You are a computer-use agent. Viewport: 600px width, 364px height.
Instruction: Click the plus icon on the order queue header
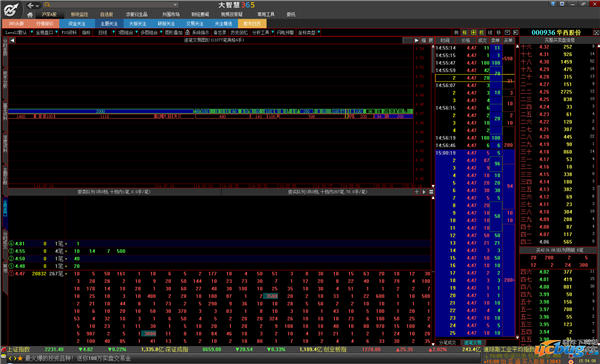pyautogui.click(x=417, y=192)
